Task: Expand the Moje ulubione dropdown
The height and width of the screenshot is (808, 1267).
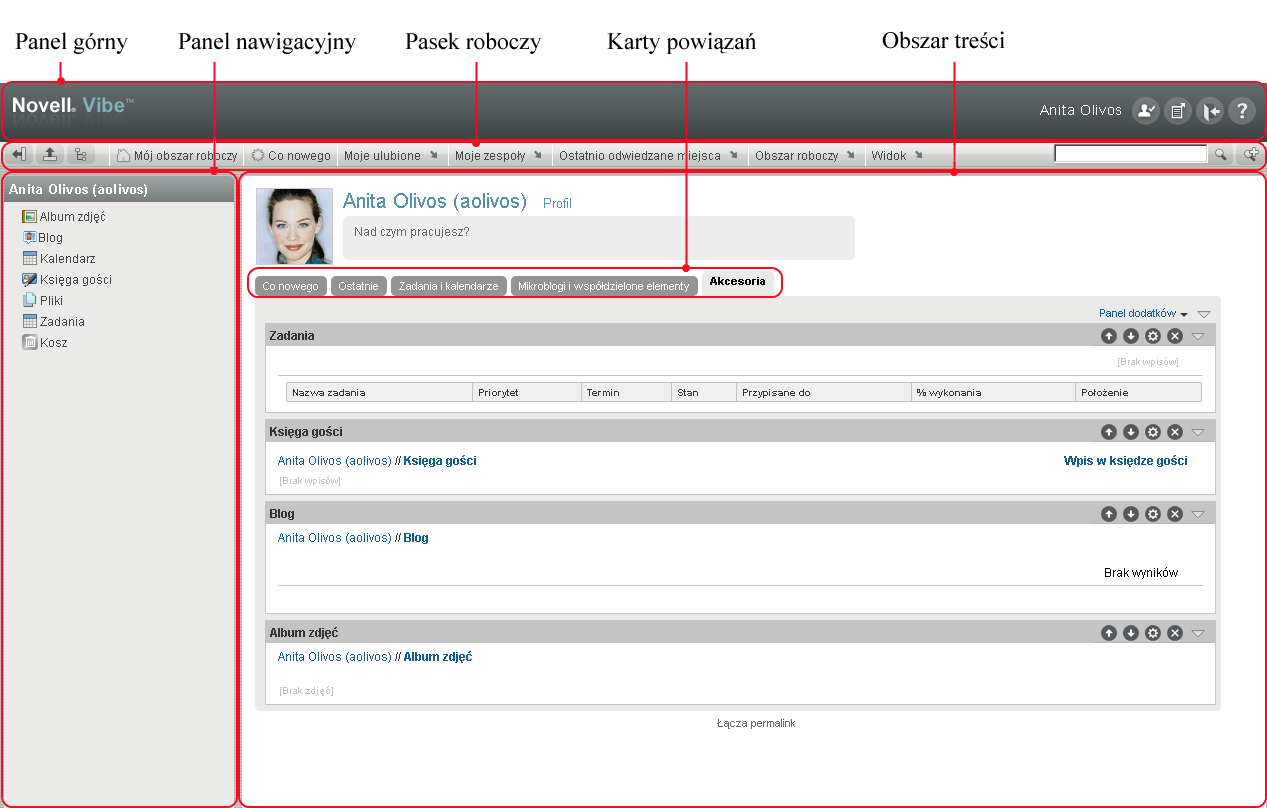Action: point(391,156)
